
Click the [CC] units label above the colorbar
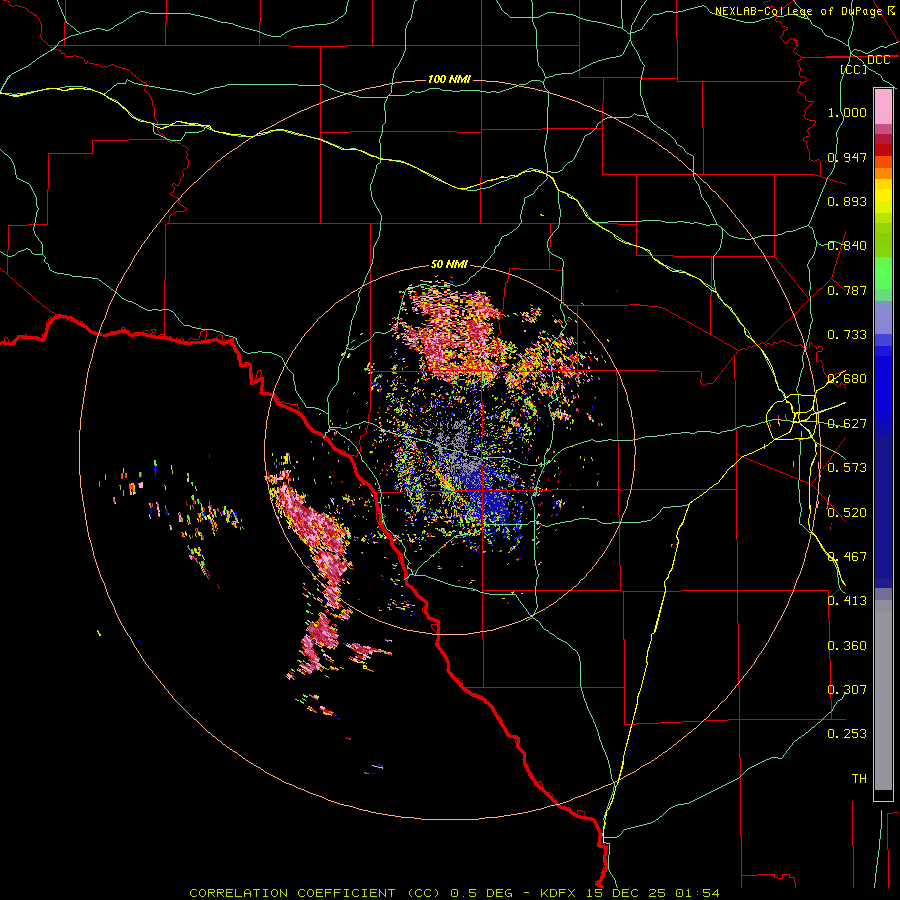(854, 69)
